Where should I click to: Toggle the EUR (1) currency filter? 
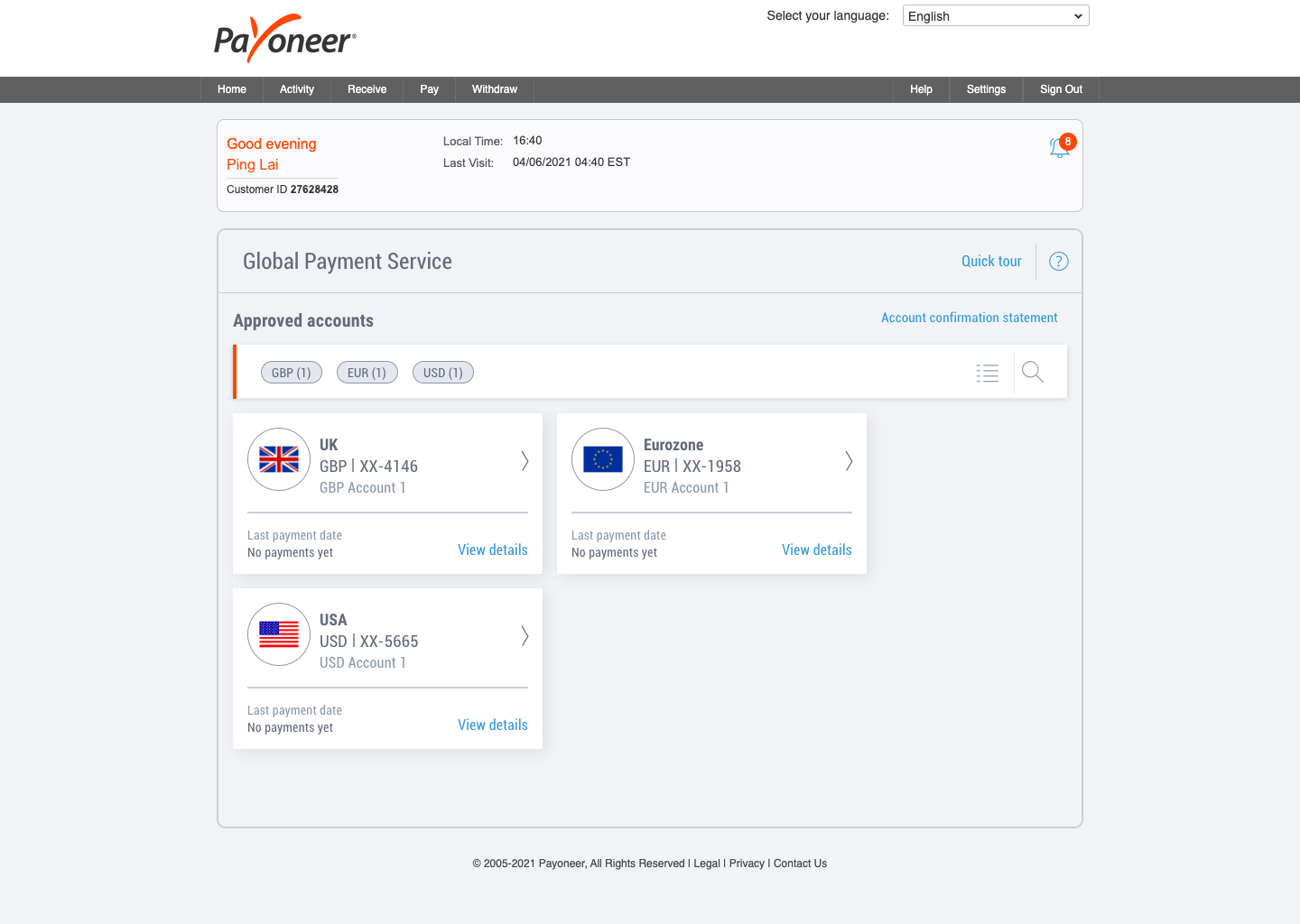coord(367,373)
